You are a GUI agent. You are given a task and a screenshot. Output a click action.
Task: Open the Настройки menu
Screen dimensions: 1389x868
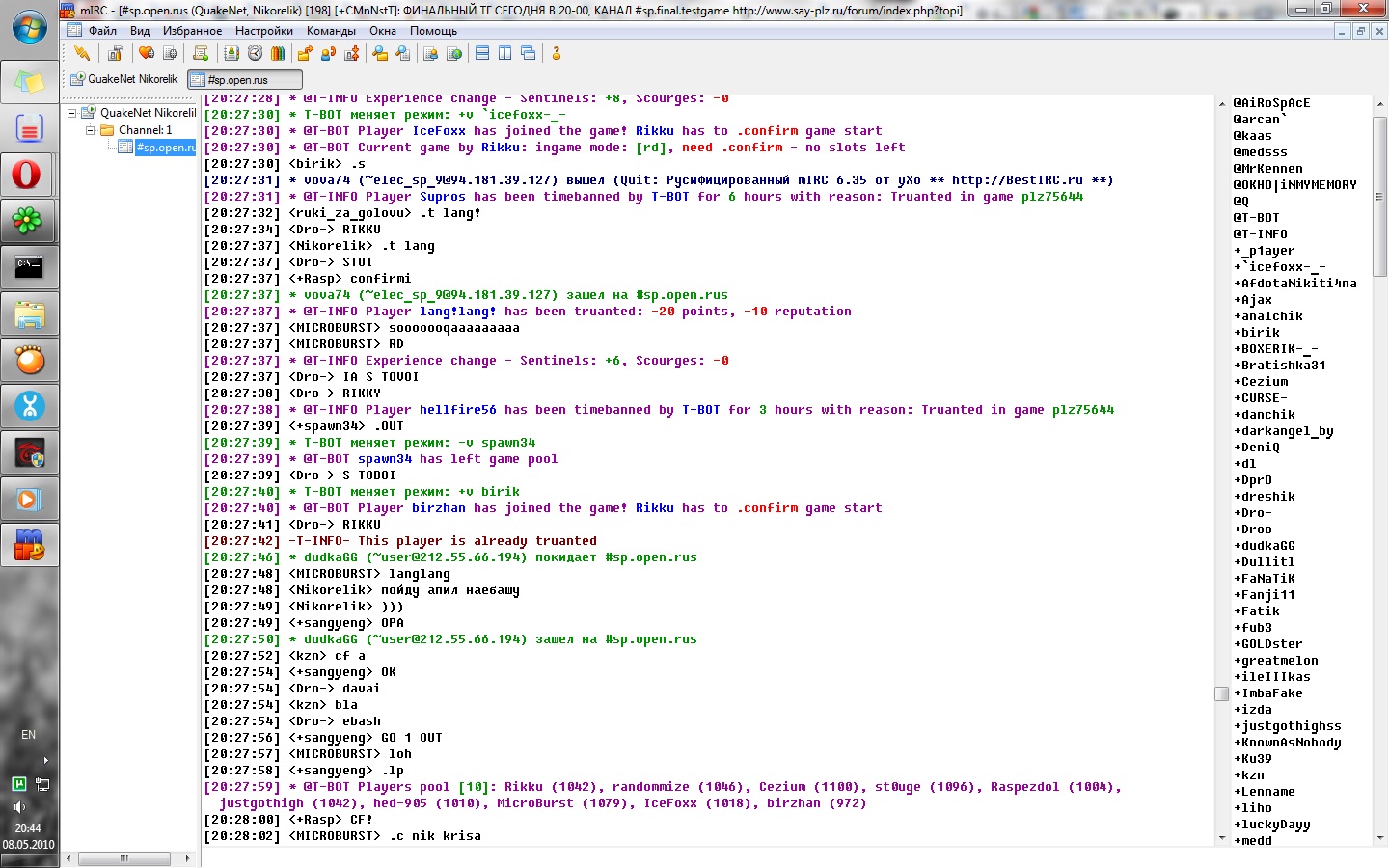(263, 31)
